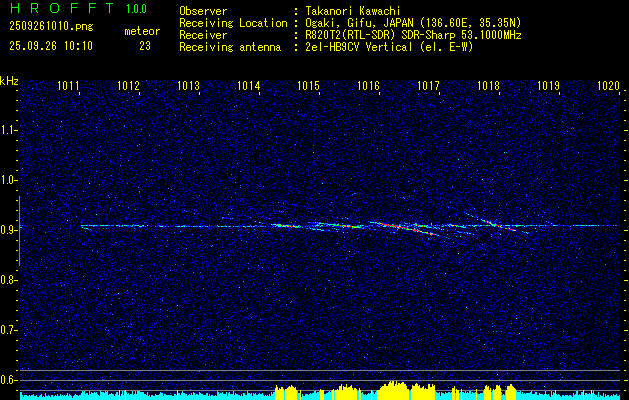Select the version number 1.0.0

136,9
